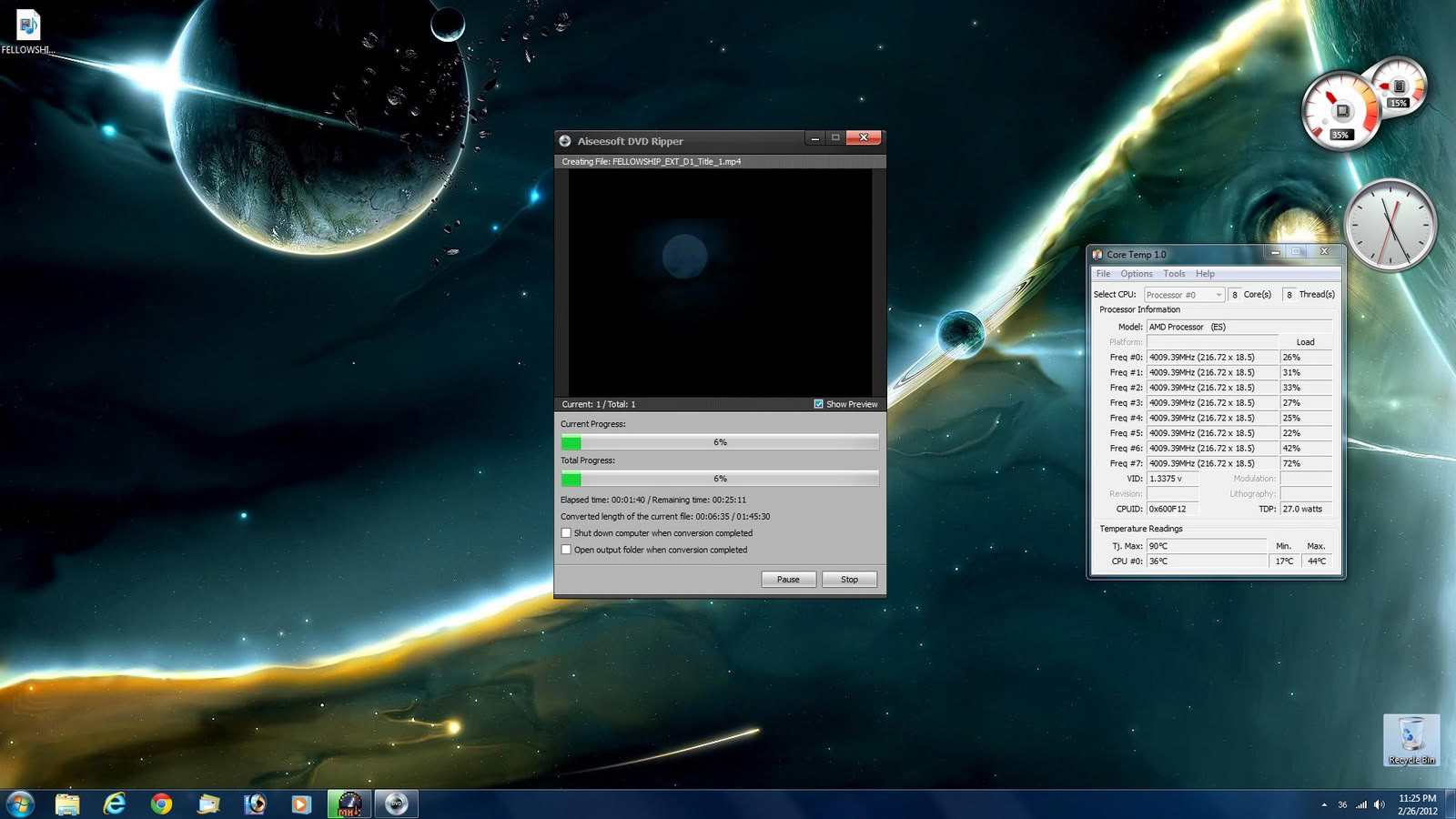Viewport: 1456px width, 819px height.
Task: Minimize the Core Temp window
Action: [1276, 252]
